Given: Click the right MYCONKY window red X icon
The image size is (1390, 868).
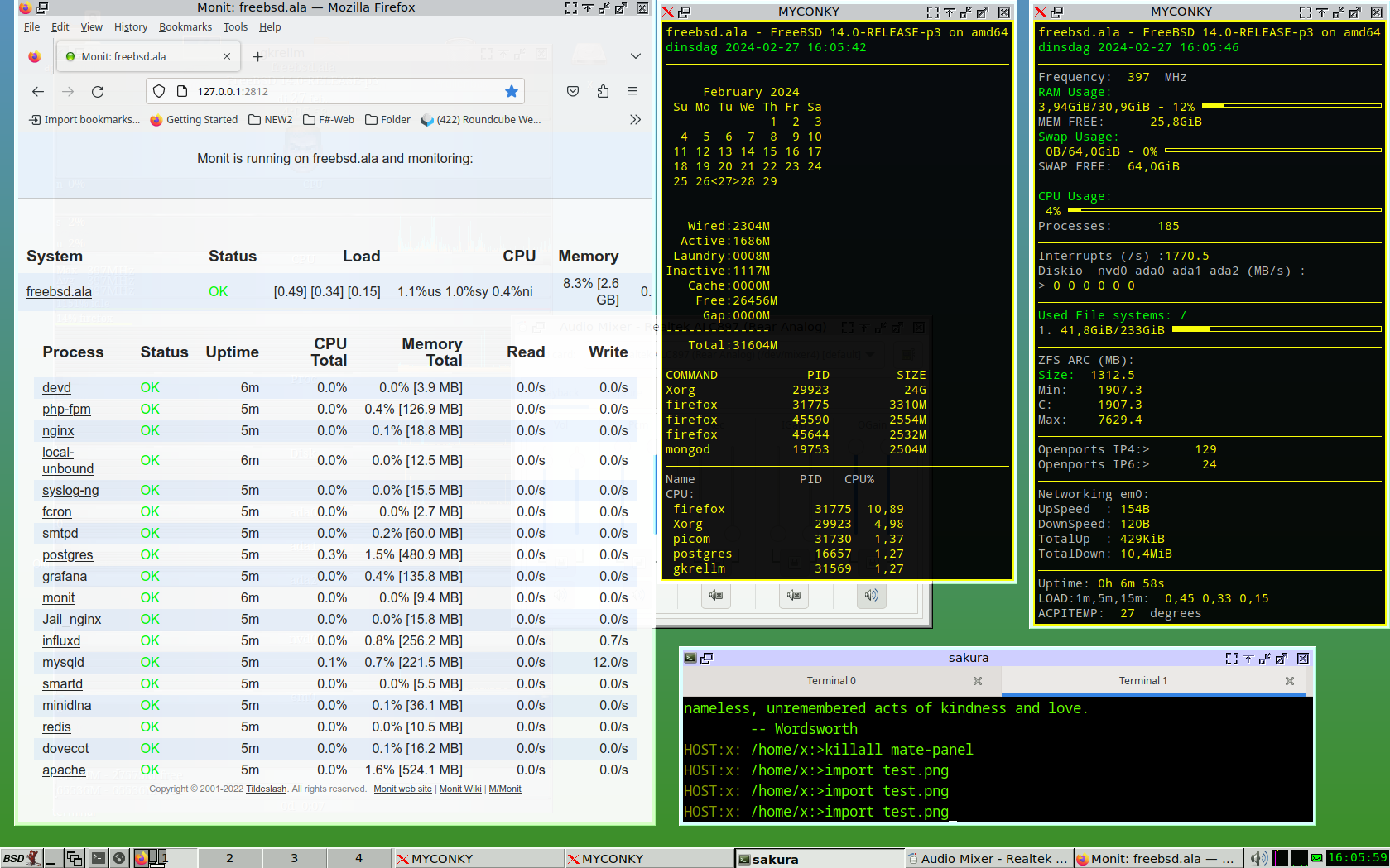Looking at the screenshot, I should click(1041, 12).
